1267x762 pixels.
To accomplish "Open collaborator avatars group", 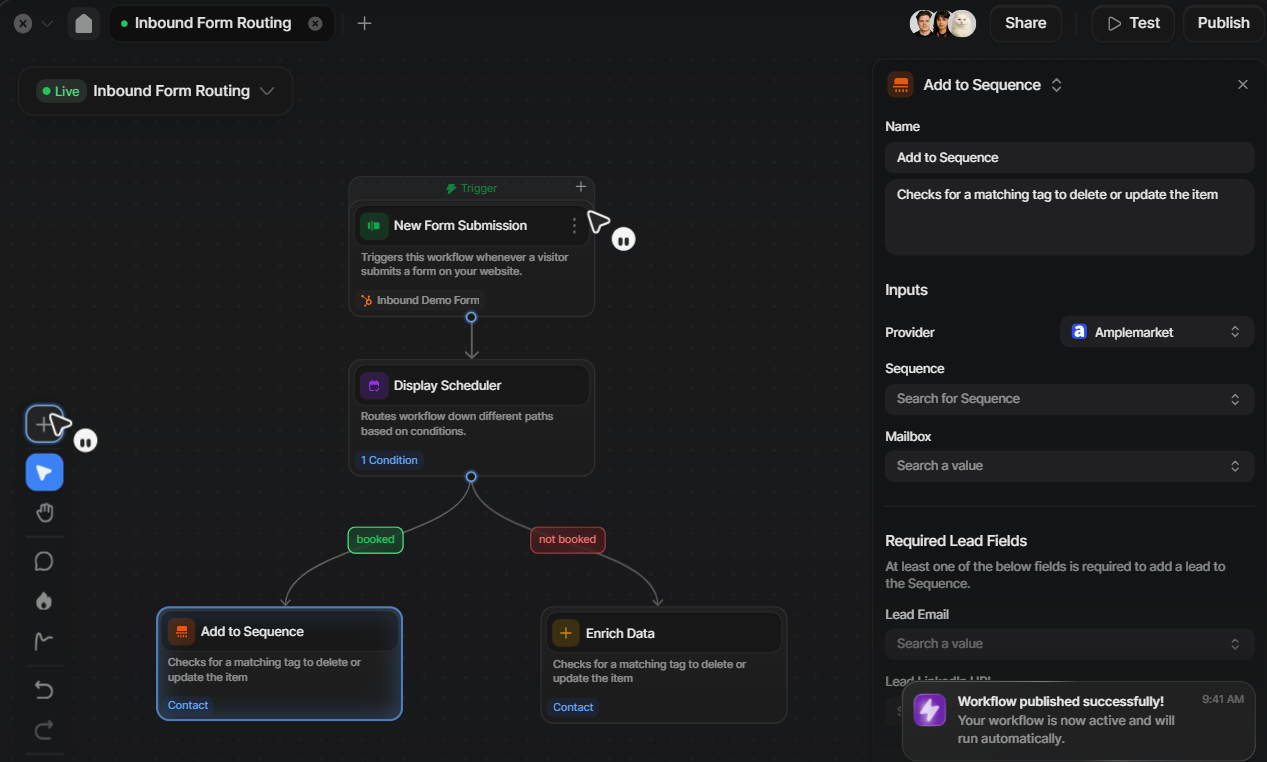I will tap(942, 23).
